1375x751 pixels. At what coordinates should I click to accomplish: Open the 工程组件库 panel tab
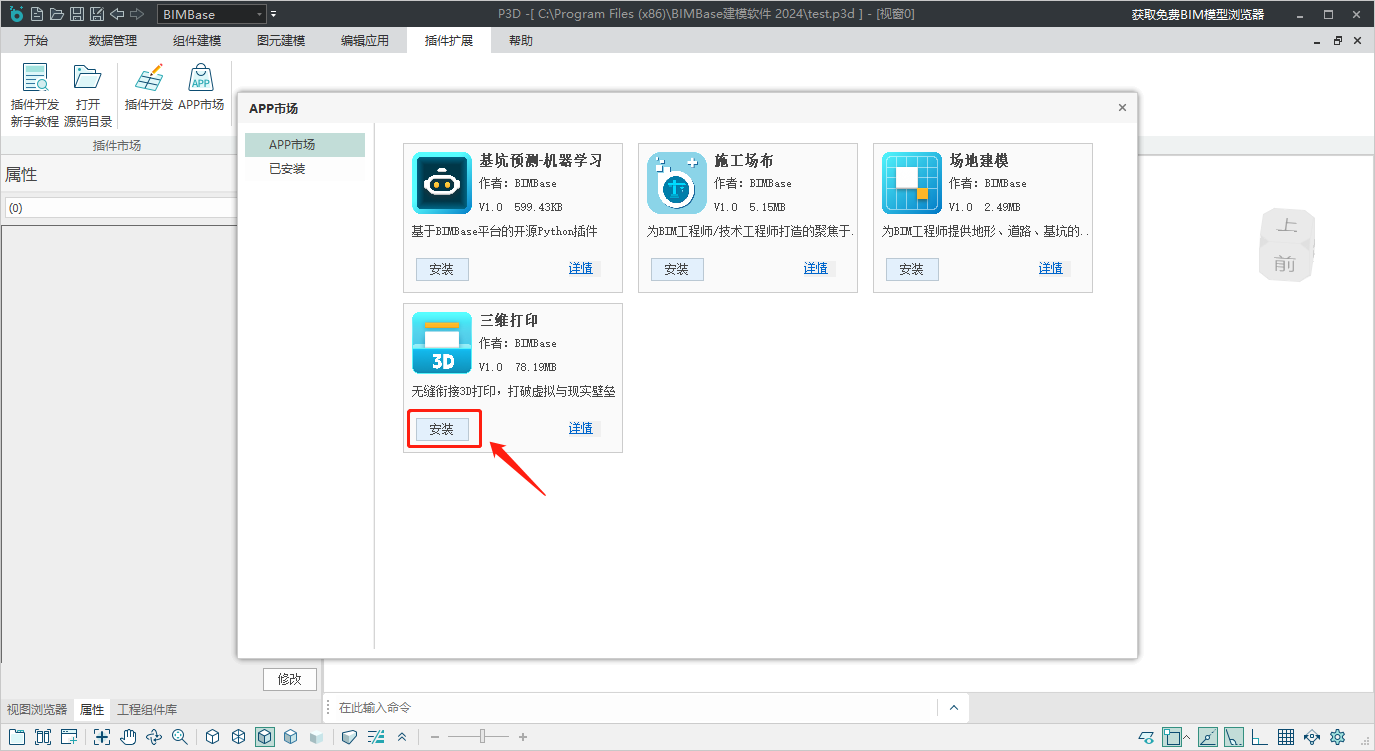147,710
